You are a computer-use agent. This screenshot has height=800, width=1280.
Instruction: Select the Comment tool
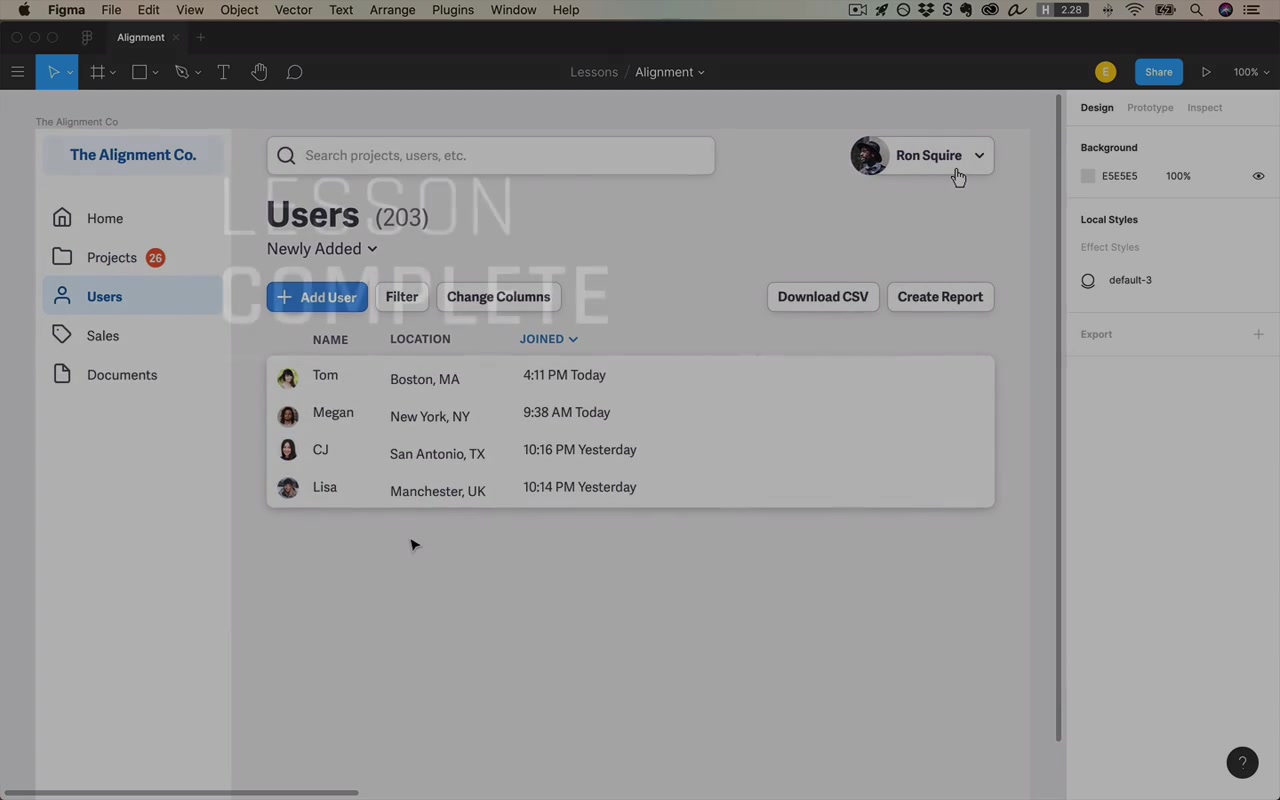294,72
